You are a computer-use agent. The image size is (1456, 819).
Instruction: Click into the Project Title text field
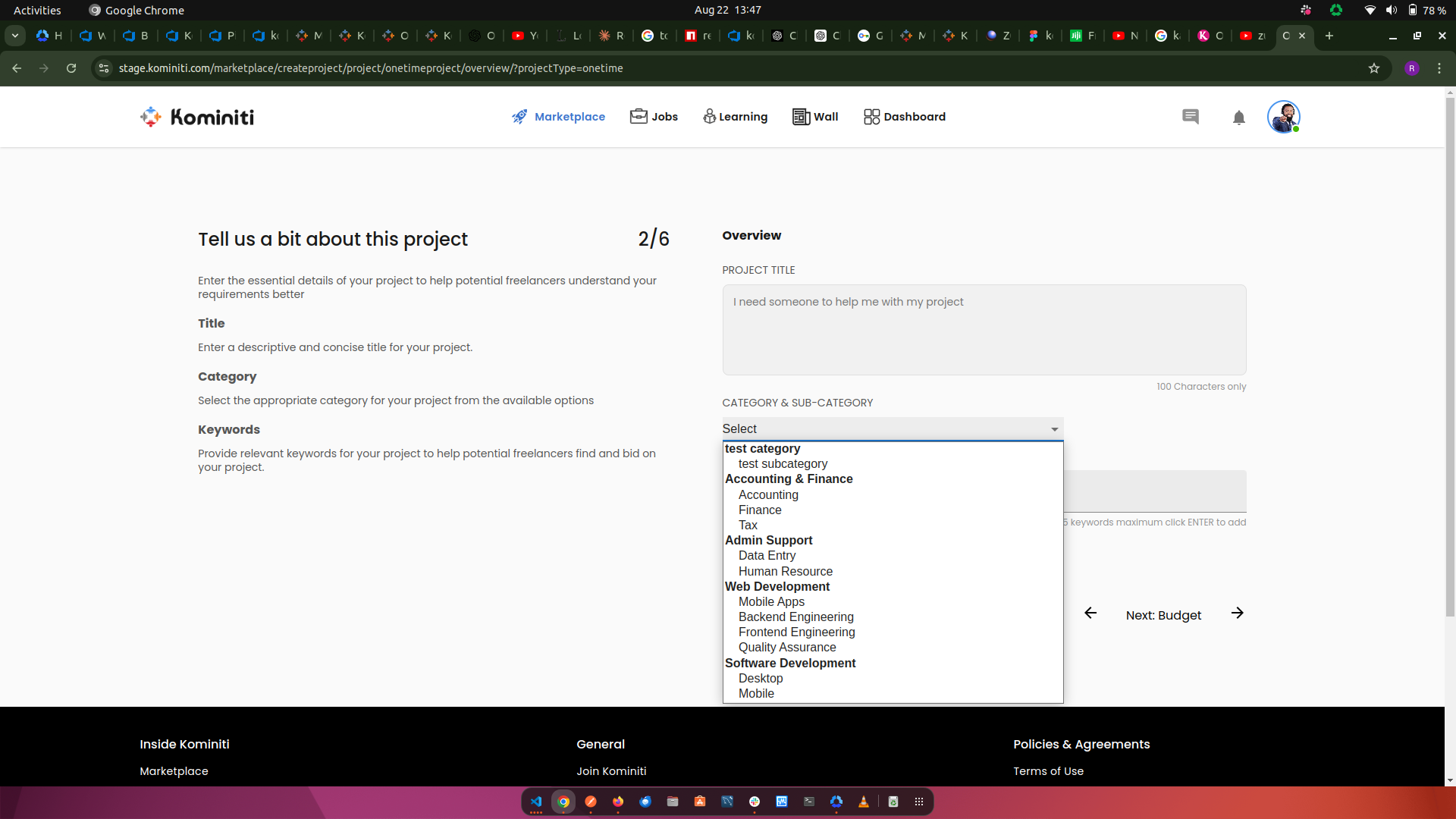[984, 330]
